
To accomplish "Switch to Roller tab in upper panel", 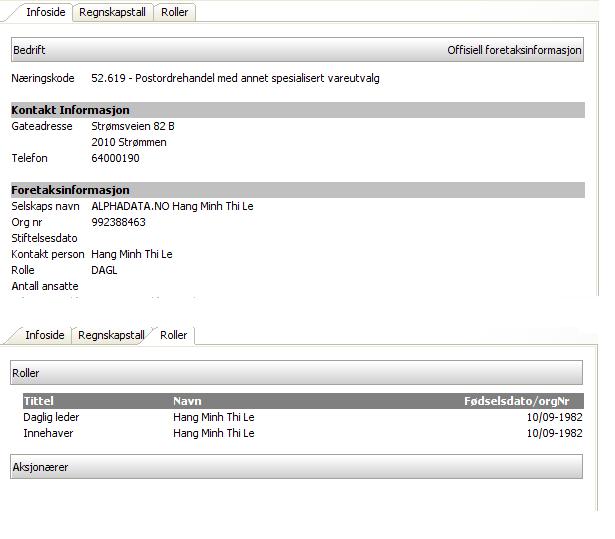I will click(x=175, y=12).
